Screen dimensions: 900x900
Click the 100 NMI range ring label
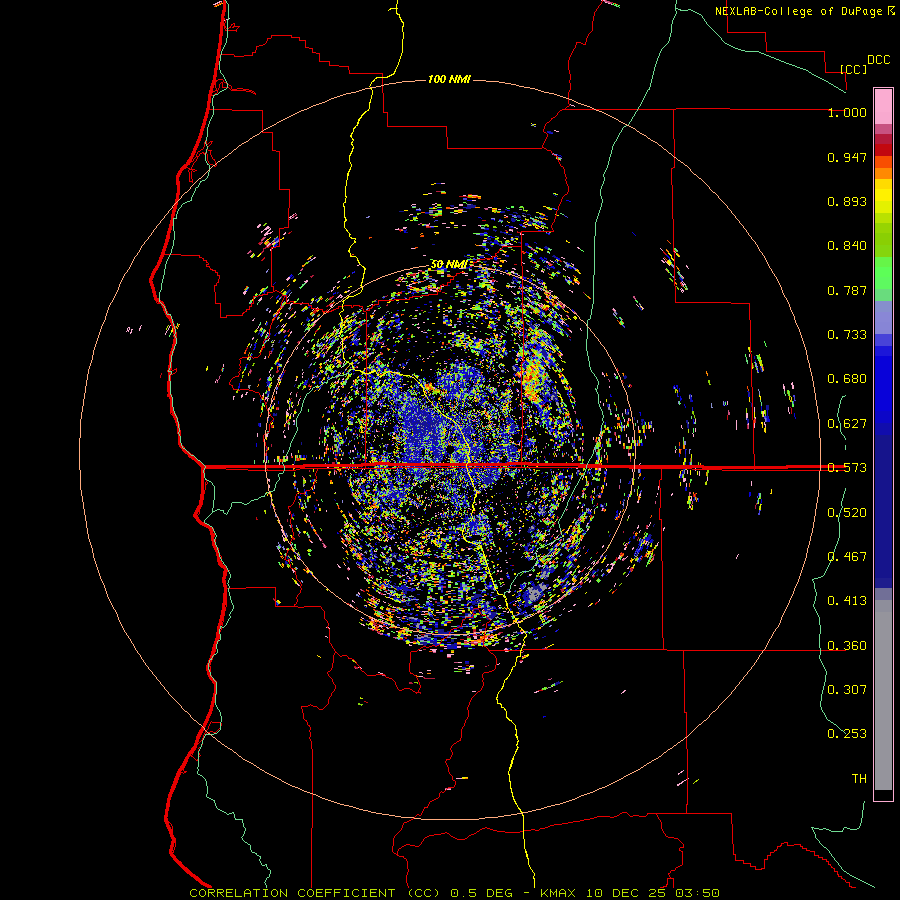[449, 79]
